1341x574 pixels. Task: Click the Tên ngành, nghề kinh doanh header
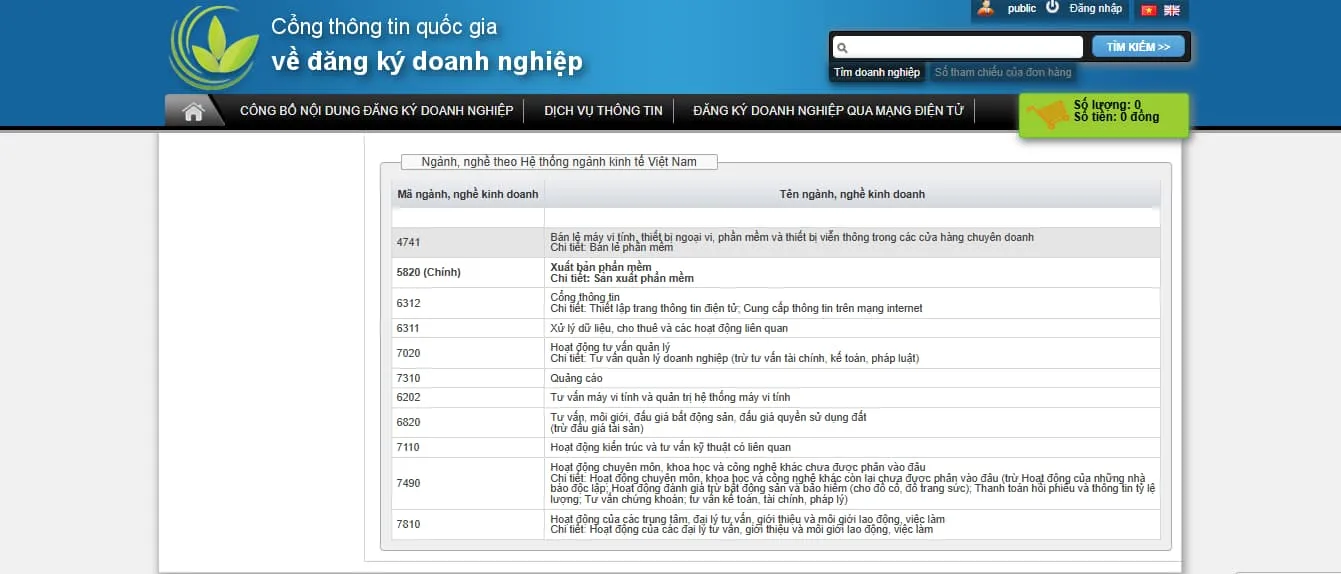(x=852, y=194)
